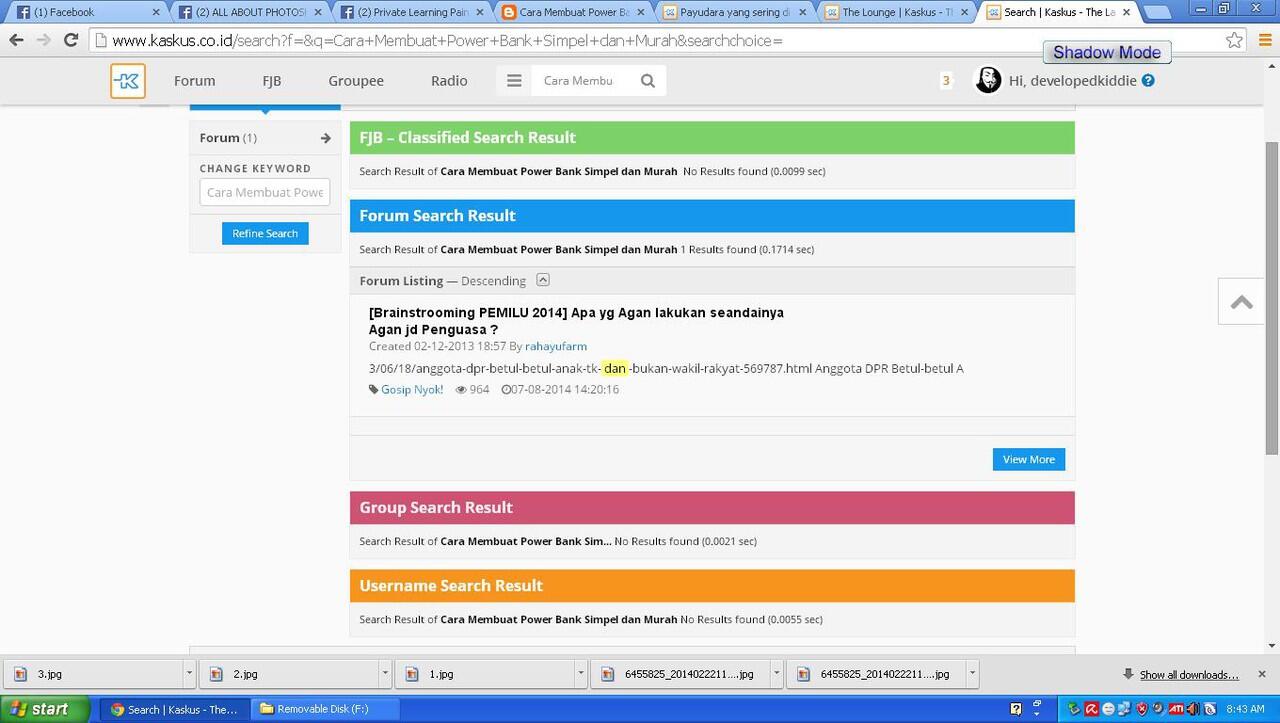The height and width of the screenshot is (723, 1280).
Task: Open the 2.jpg download item
Action: [x=288, y=674]
